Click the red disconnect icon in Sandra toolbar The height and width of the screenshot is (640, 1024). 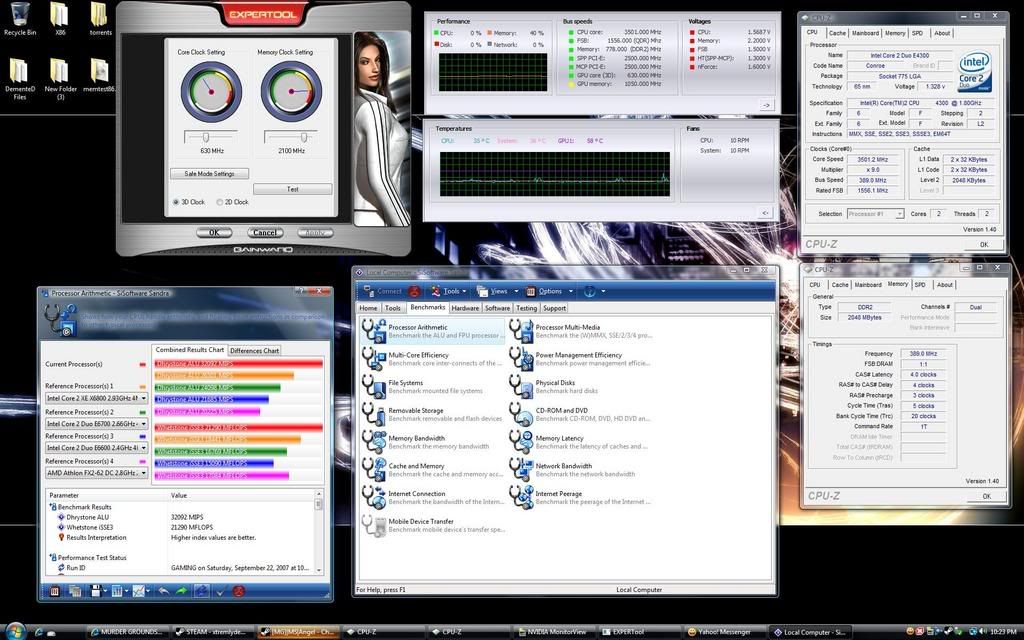point(414,291)
